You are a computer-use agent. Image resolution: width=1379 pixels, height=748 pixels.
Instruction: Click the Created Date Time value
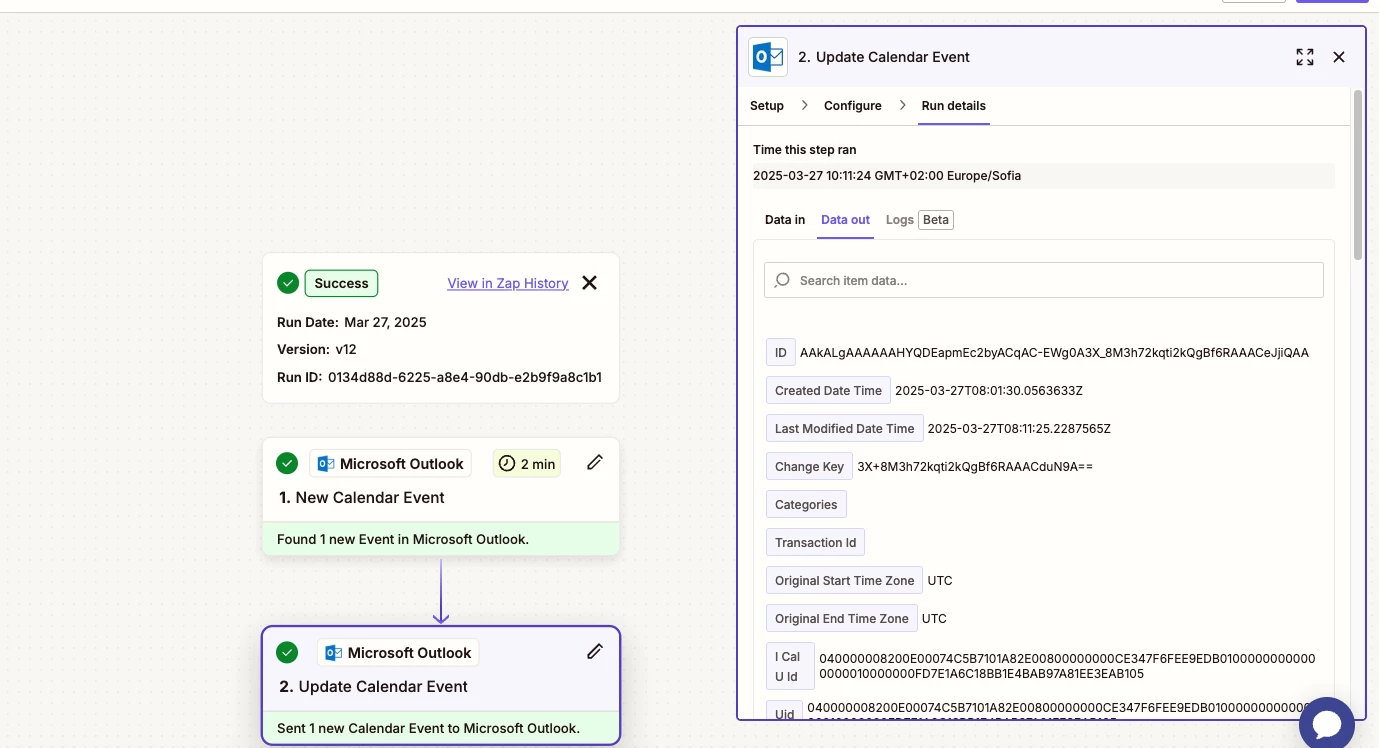point(989,390)
